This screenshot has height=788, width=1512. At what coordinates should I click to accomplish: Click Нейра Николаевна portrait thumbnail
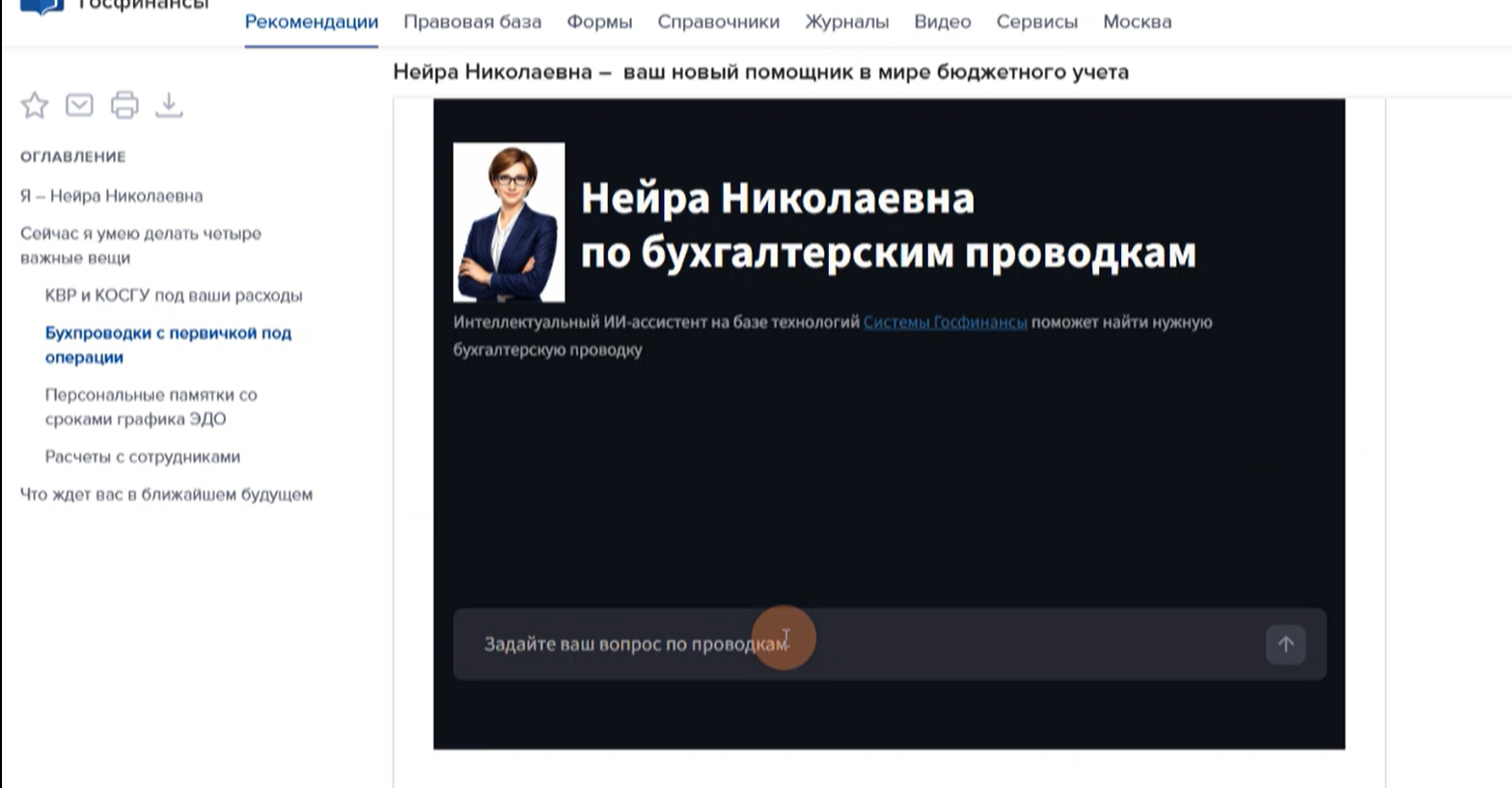(x=509, y=223)
